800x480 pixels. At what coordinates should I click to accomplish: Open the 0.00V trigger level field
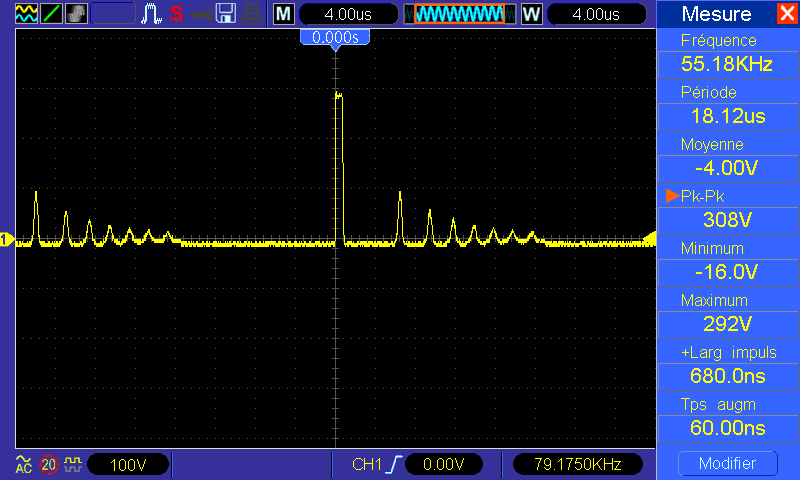[x=443, y=464]
